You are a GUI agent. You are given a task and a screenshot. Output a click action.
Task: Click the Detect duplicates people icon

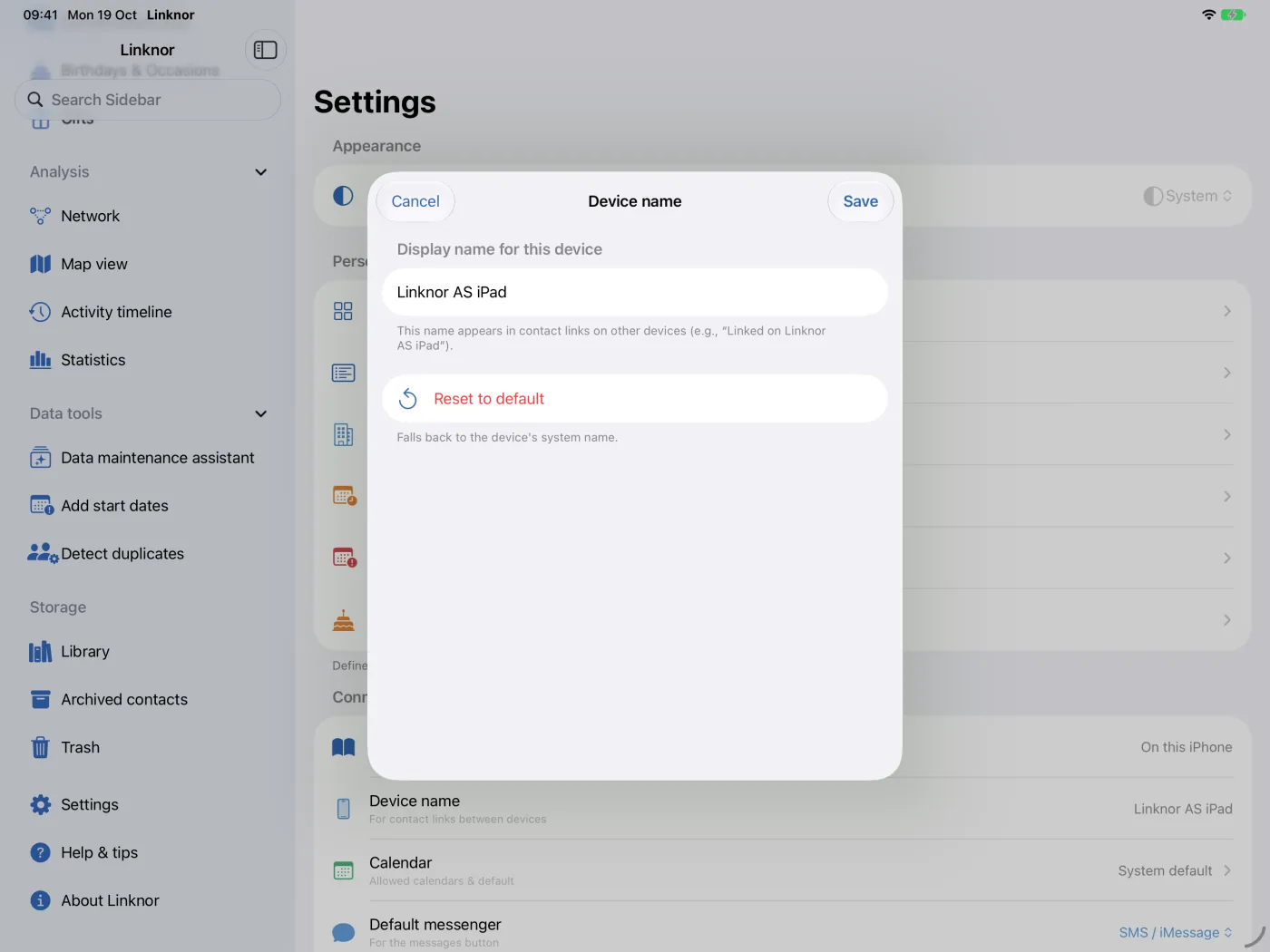coord(43,553)
